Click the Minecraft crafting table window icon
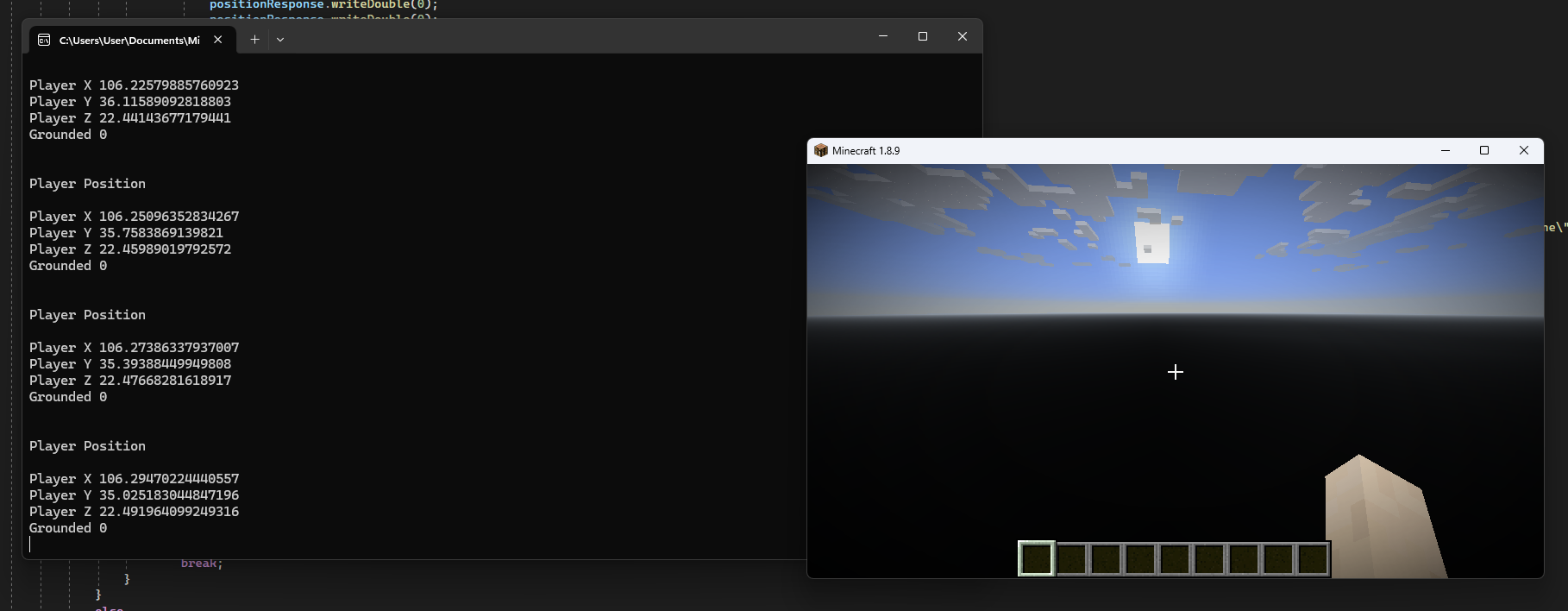 820,150
